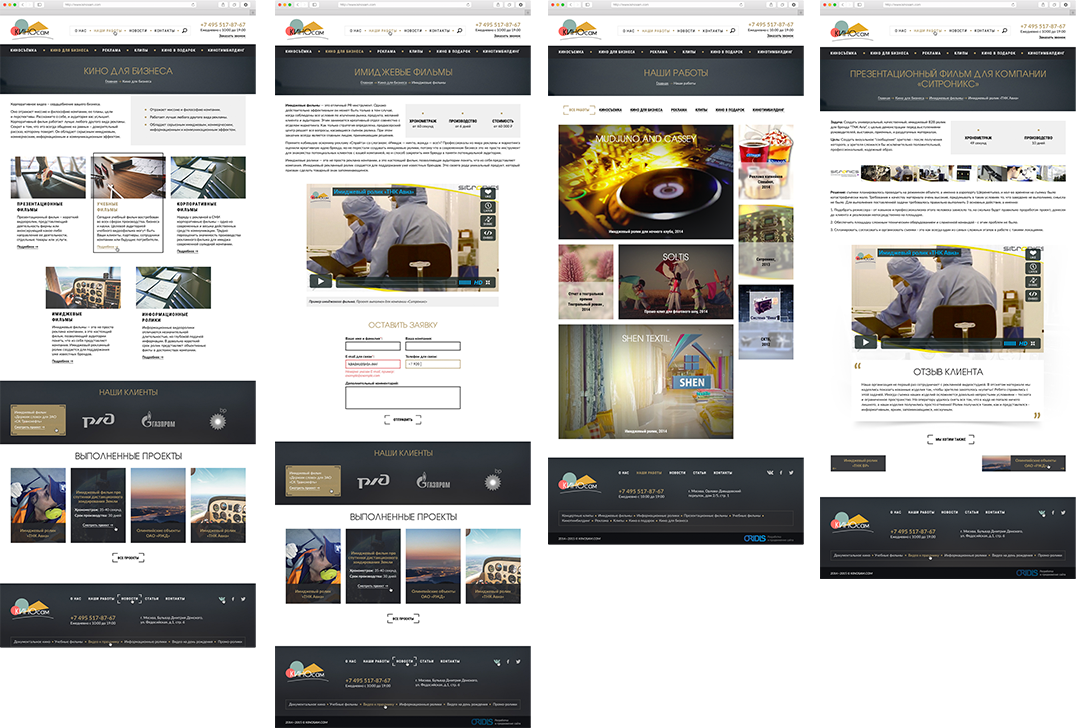This screenshot has width=1076, height=728.
Task: Click Все проекты on the Кино для бизнеса page
Action: pos(128,558)
